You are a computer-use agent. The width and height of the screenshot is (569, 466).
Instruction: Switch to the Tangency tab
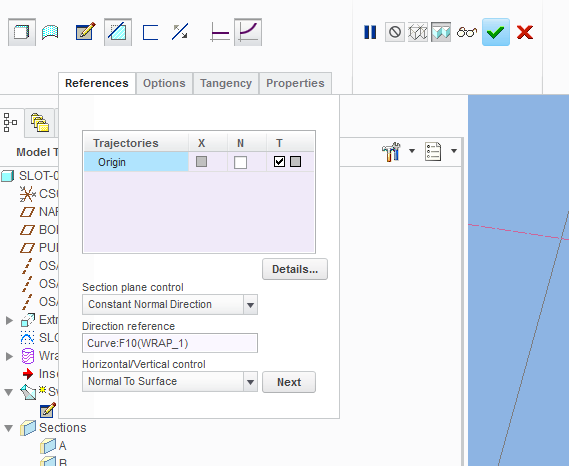coord(226,83)
